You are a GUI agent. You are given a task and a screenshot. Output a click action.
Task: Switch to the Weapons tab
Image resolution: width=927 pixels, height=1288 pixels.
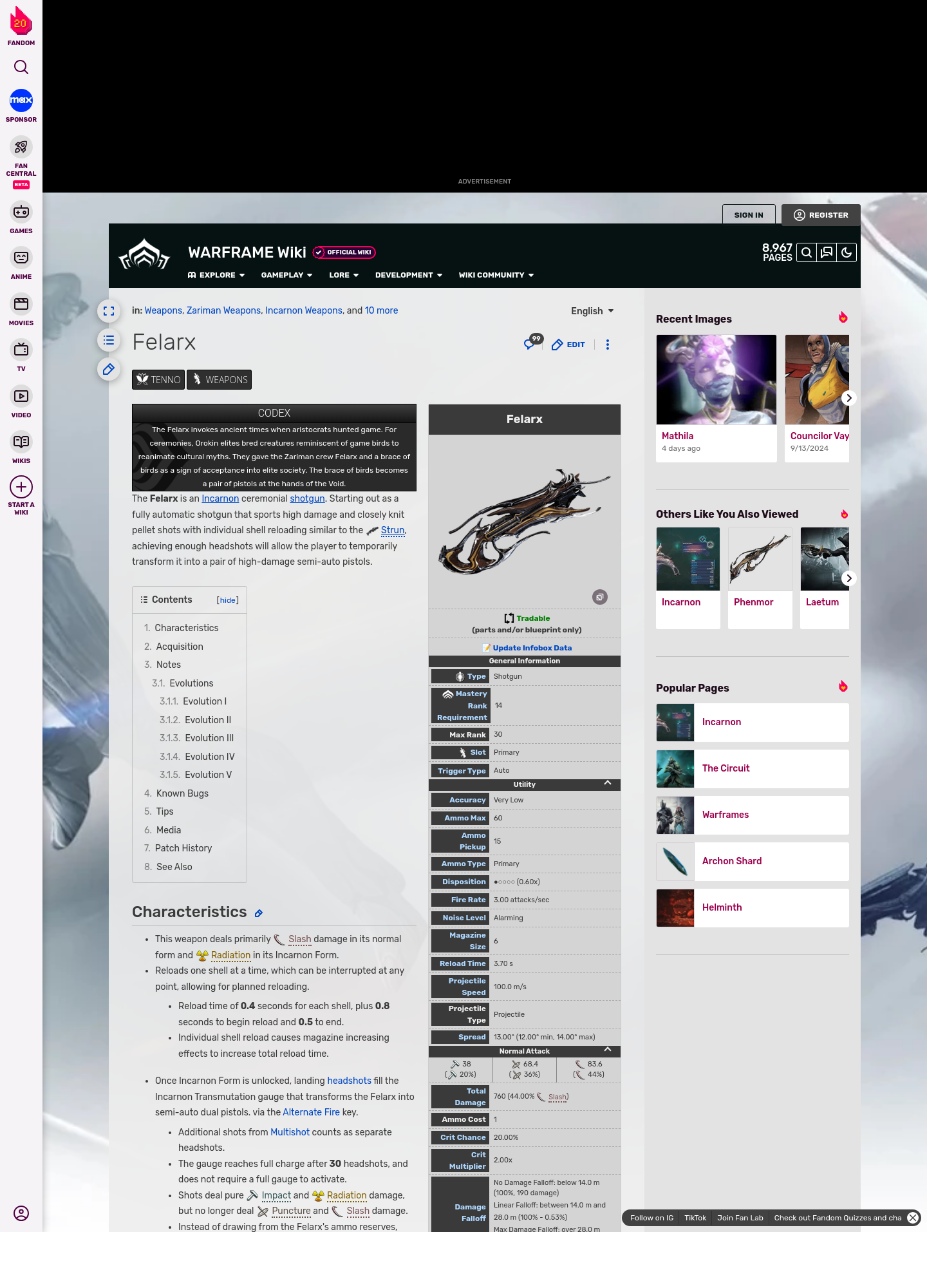[x=220, y=379]
